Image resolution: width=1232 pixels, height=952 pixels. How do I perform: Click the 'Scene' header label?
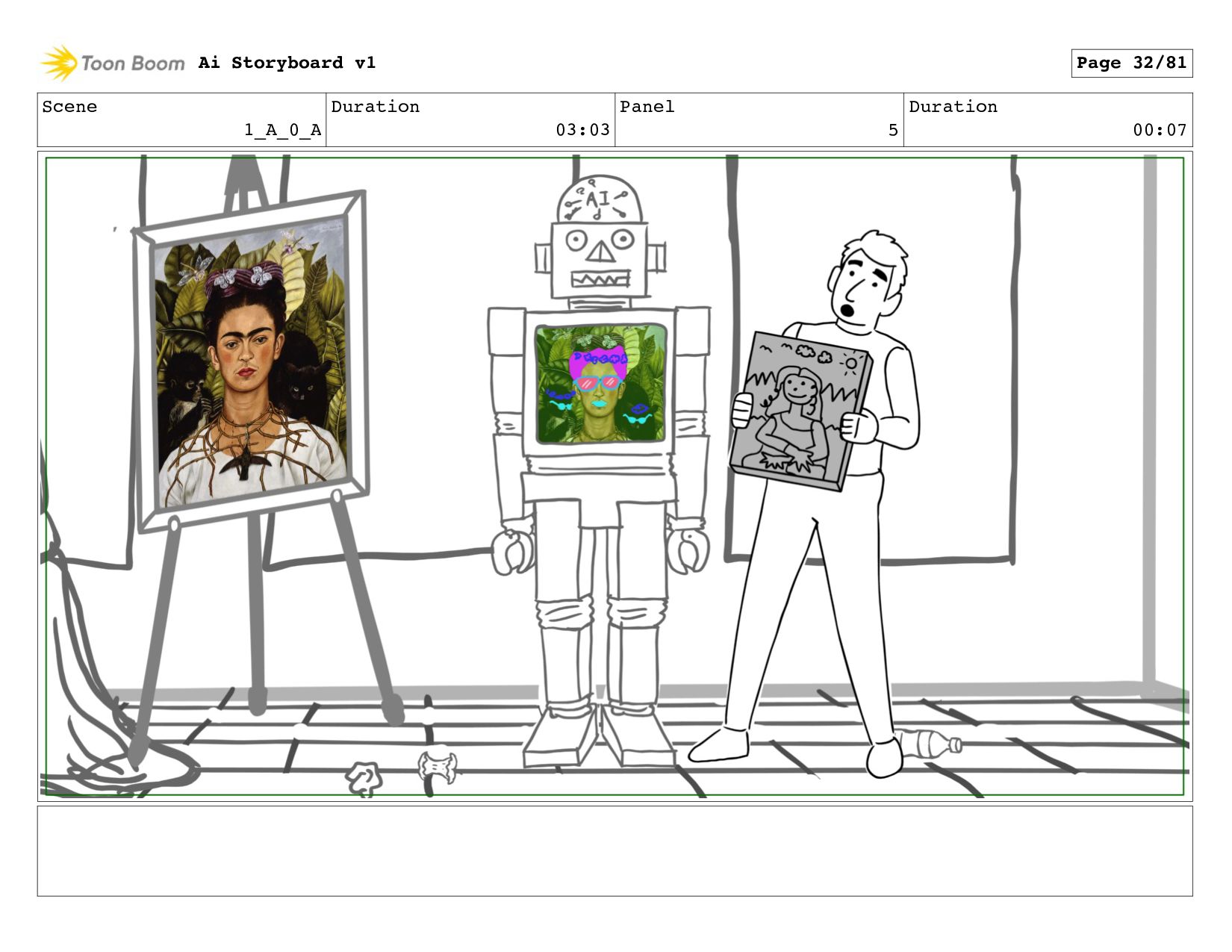point(69,107)
